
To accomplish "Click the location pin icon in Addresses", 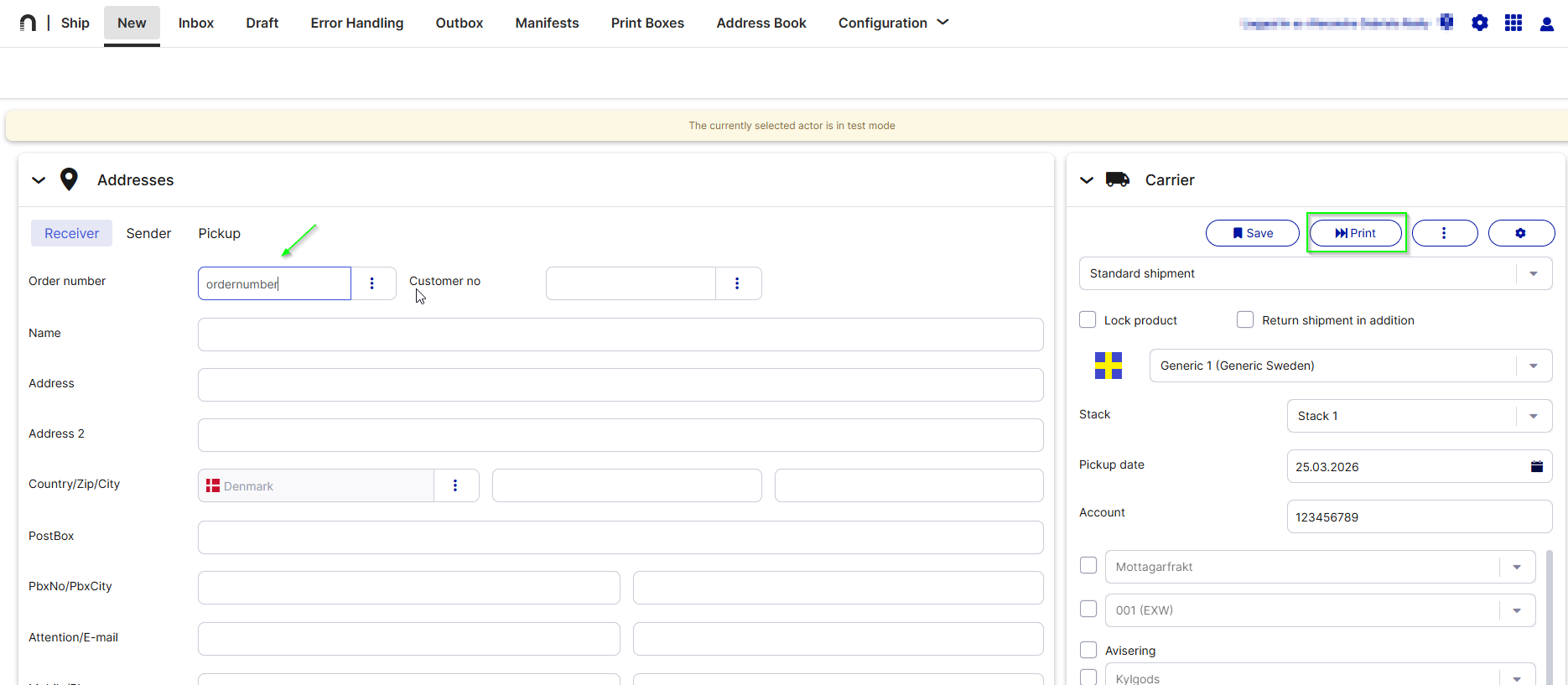I will [69, 179].
